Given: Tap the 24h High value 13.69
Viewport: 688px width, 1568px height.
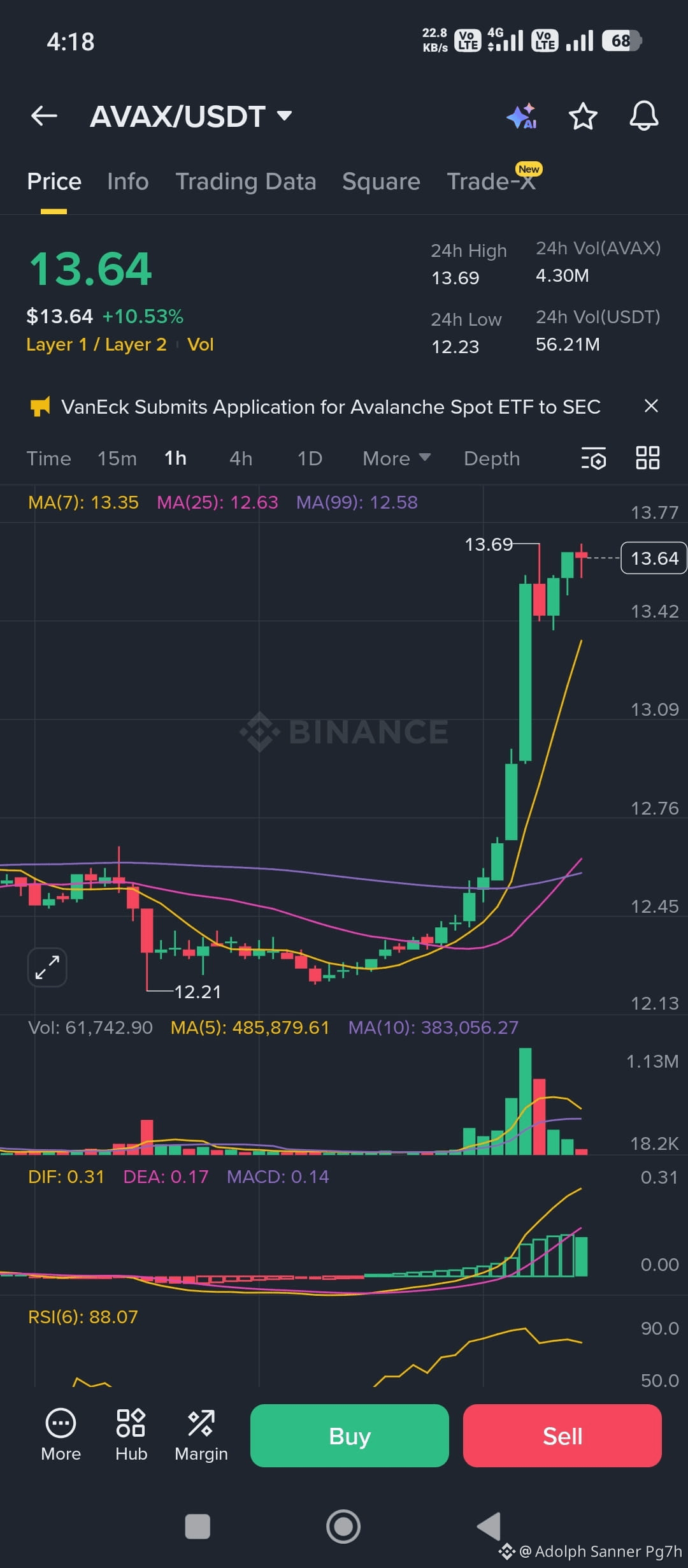Looking at the screenshot, I should (455, 278).
